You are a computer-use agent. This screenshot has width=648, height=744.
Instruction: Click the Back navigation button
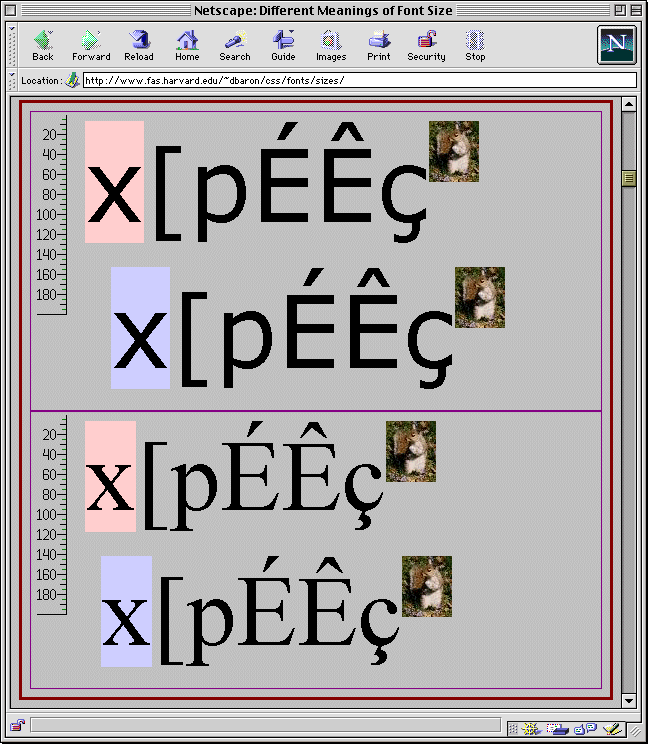[x=43, y=45]
